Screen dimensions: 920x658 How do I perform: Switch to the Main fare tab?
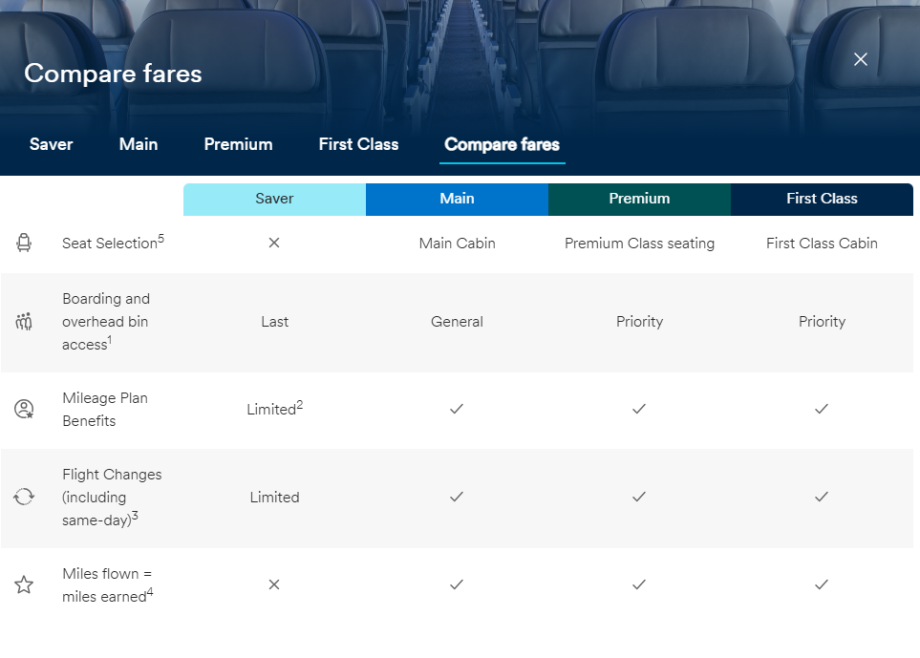tap(138, 144)
